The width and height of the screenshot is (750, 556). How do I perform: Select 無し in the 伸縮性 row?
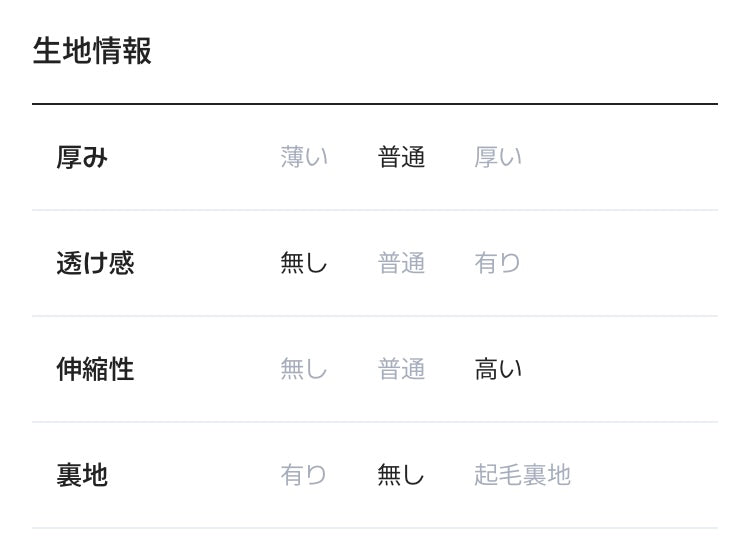coord(304,370)
